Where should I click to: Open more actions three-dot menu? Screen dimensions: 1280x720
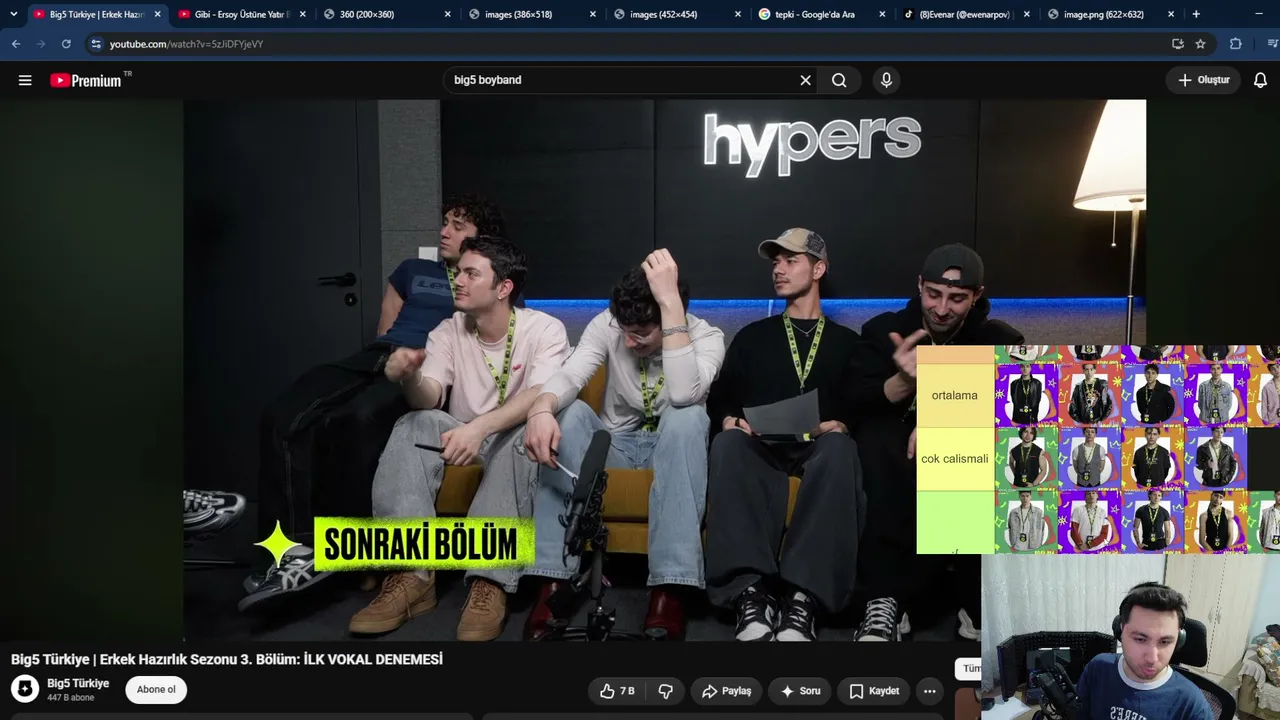930,691
